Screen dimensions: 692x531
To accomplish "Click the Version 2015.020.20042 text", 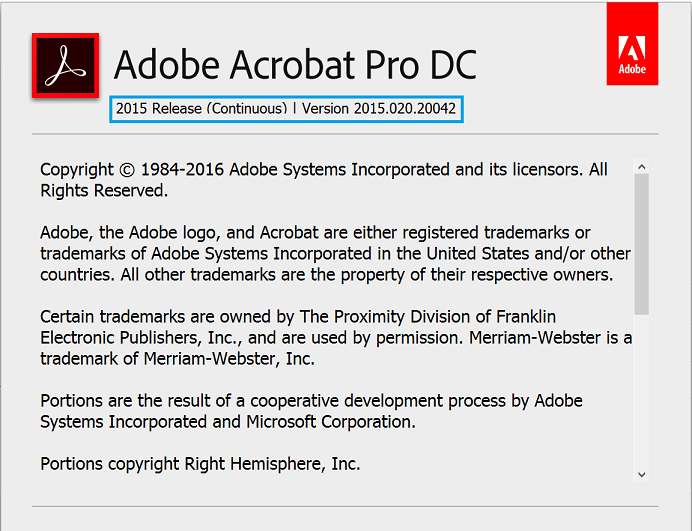I will tap(381, 108).
